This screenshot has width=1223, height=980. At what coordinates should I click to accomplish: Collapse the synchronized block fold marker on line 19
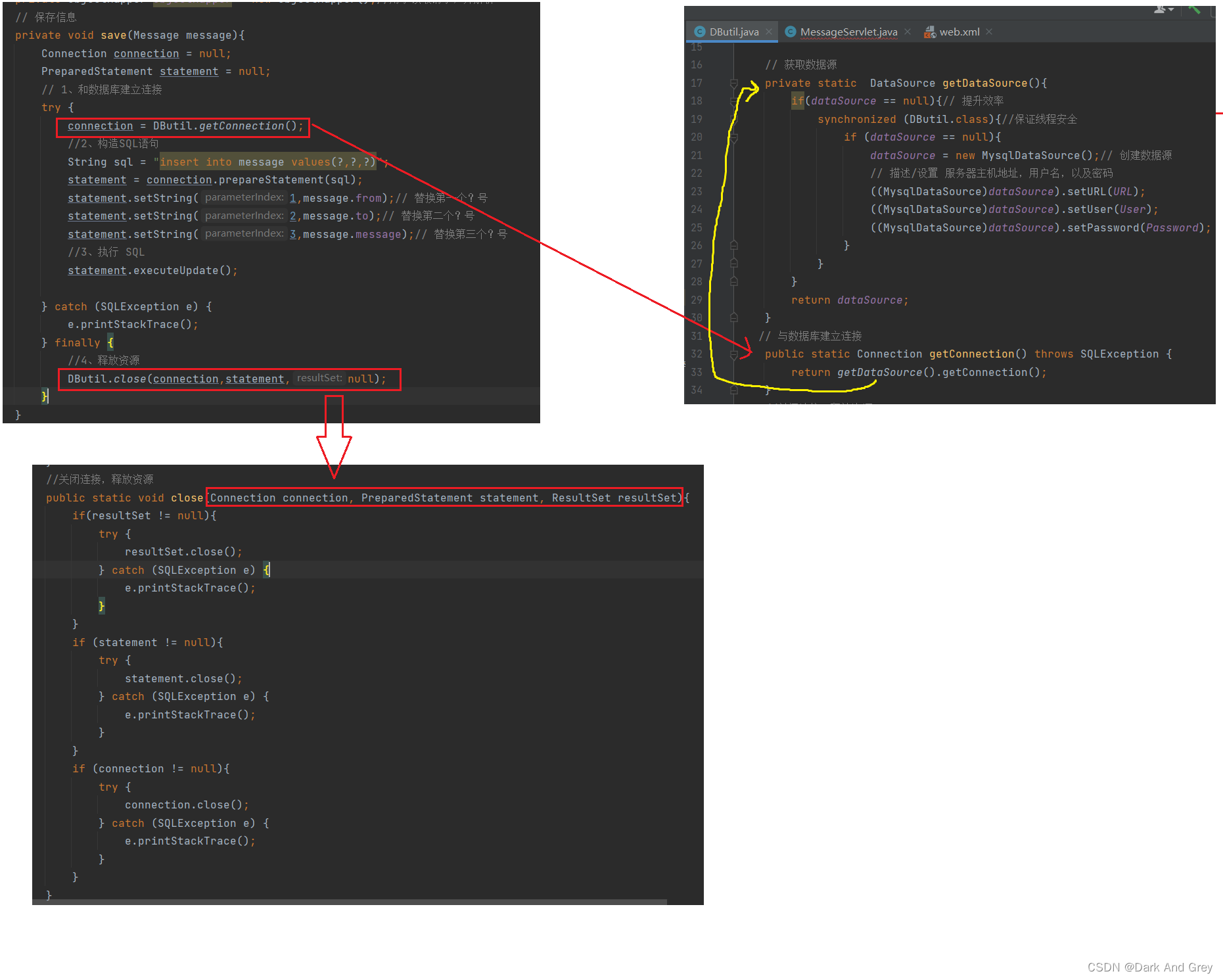tap(734, 119)
